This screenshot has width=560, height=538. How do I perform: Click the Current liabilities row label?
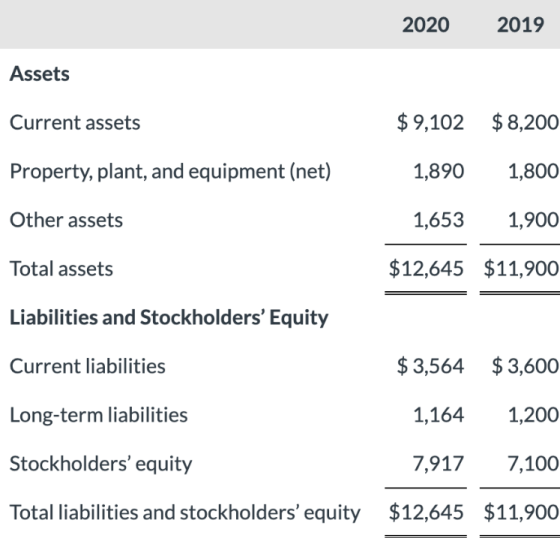[x=88, y=367]
